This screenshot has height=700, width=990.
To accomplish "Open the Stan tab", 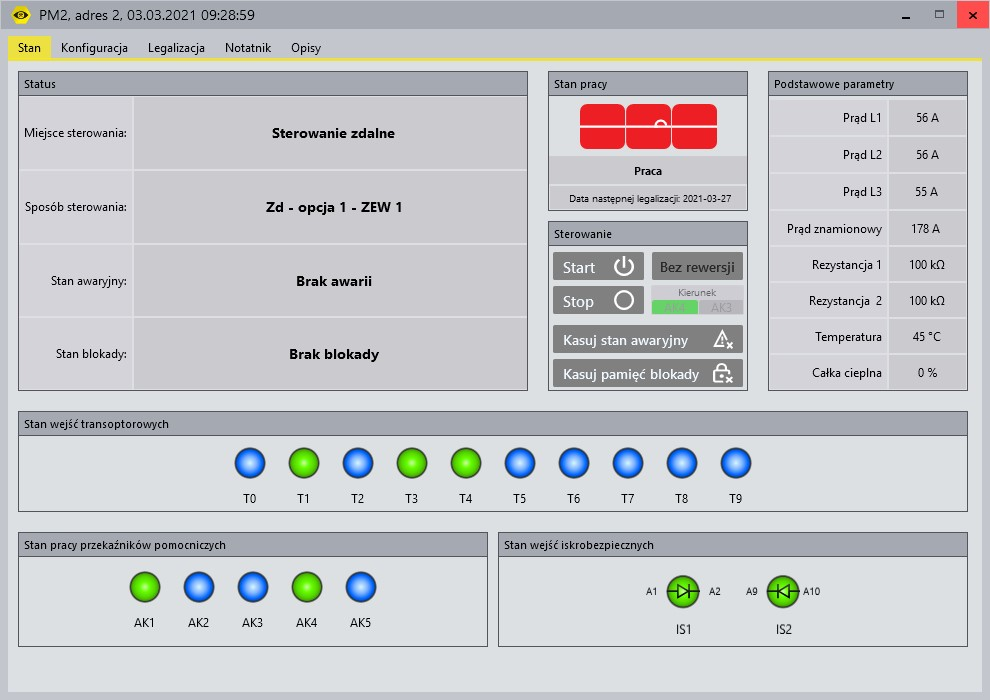I will (29, 48).
